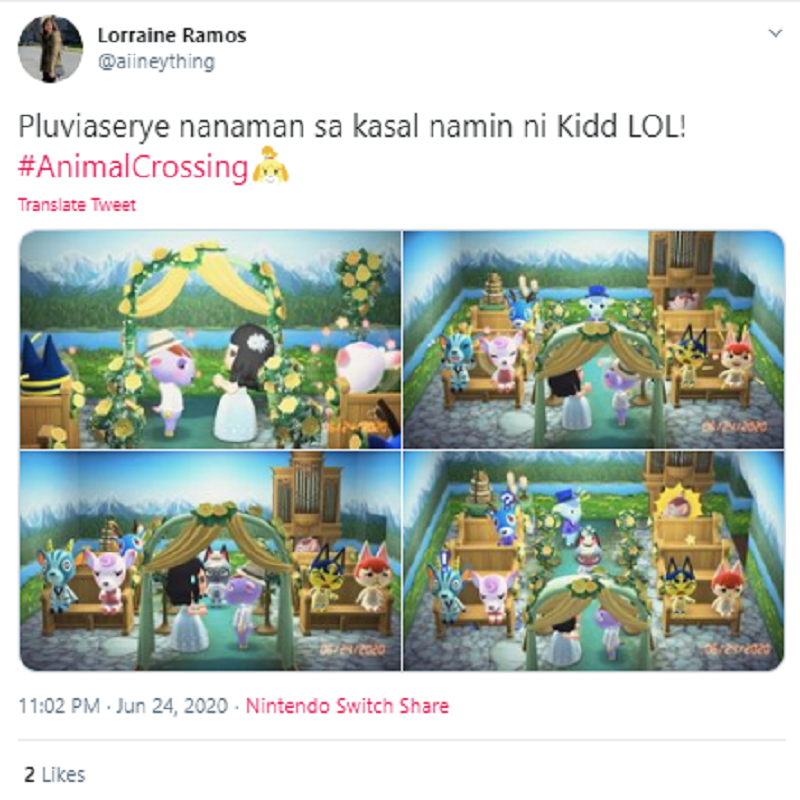Open Nintendo Switch Share source link

[x=347, y=706]
